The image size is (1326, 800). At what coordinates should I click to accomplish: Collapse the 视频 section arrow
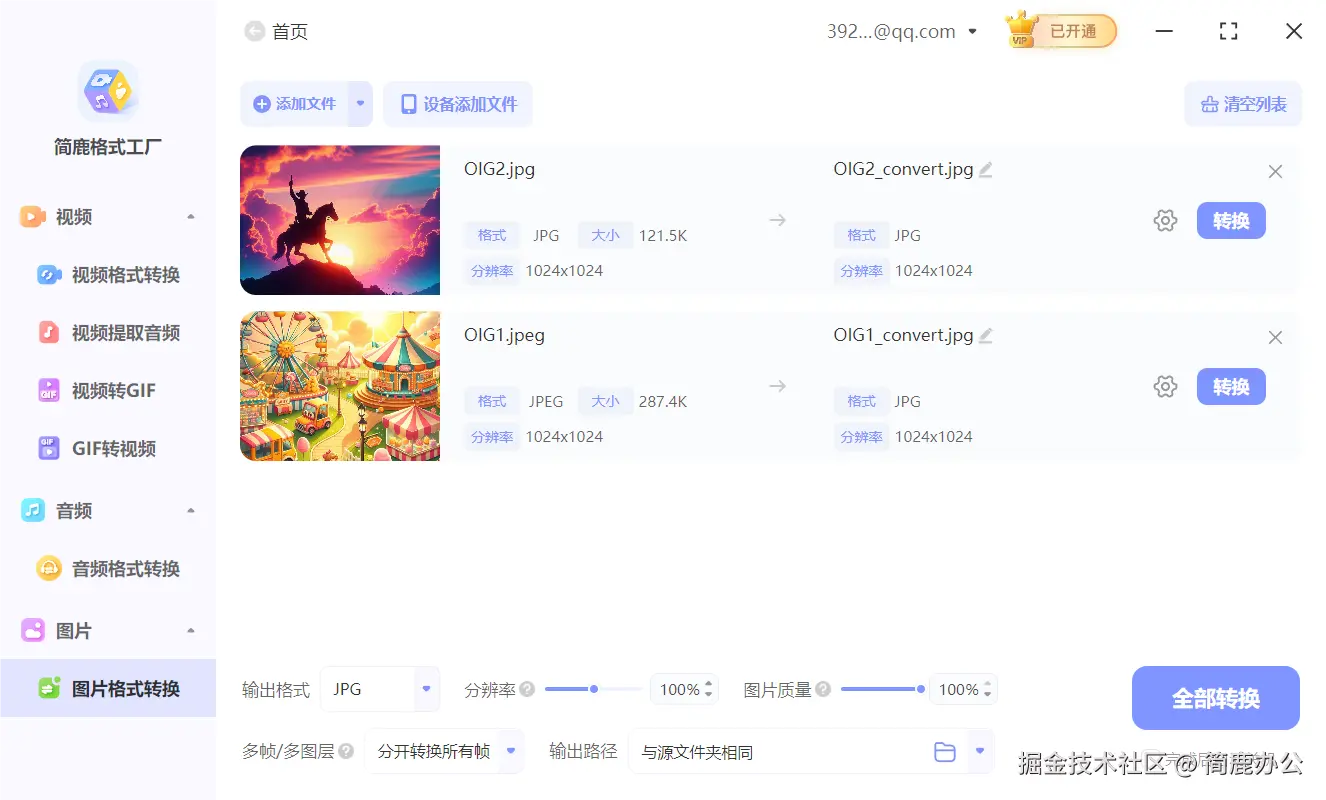pyautogui.click(x=191, y=217)
